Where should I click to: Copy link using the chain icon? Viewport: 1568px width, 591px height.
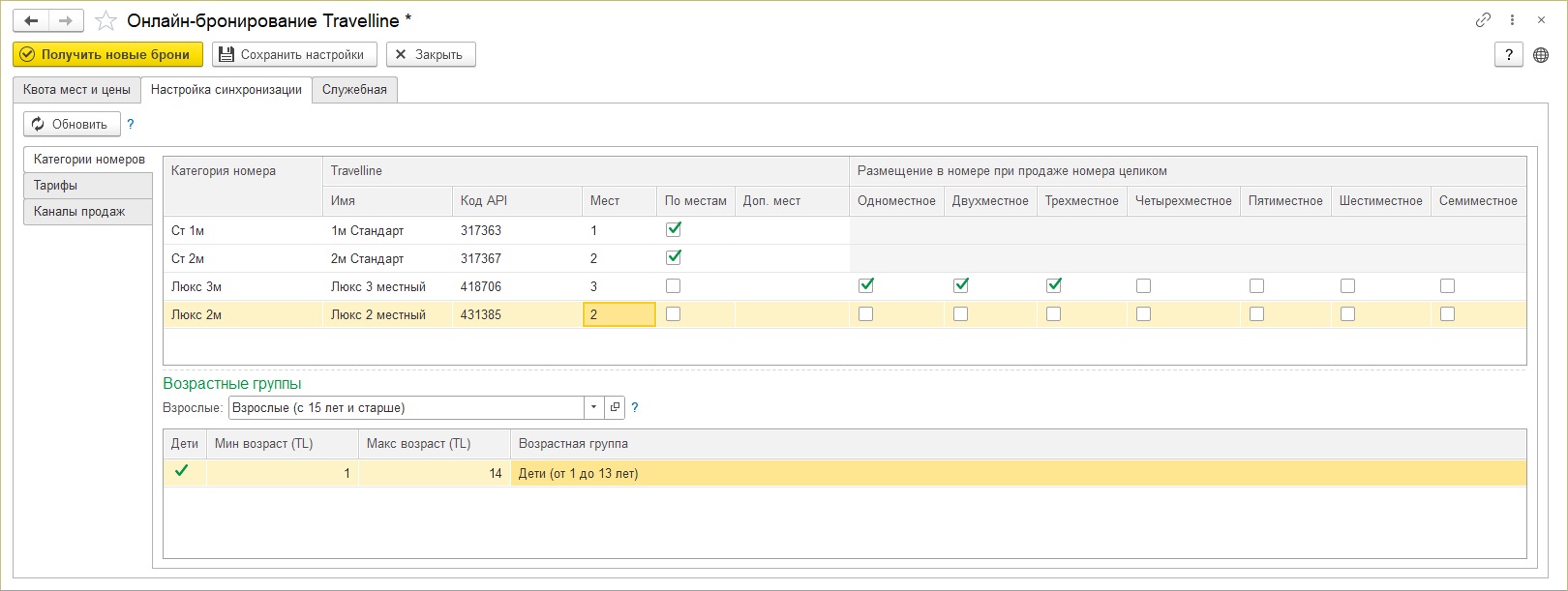[1483, 20]
